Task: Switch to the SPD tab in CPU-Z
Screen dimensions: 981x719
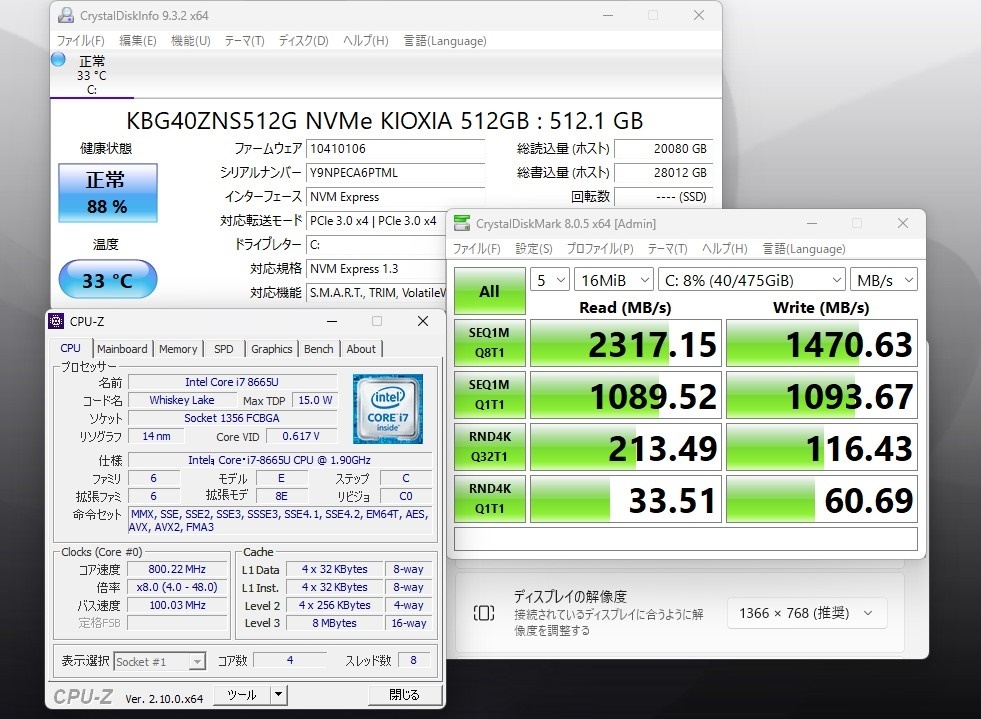Action: click(223, 349)
